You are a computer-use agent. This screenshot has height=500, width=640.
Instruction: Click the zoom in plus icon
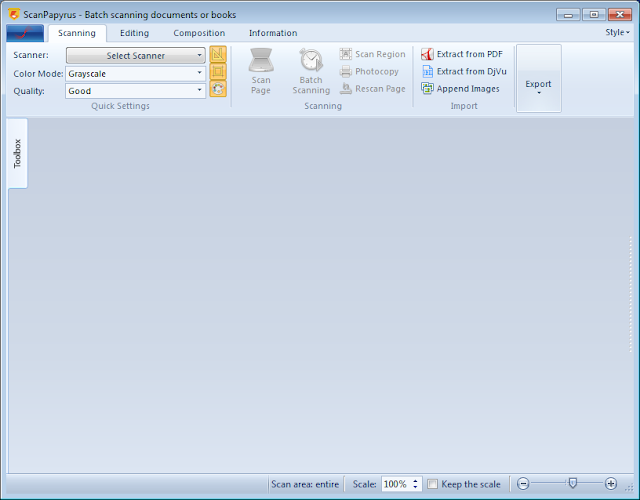pyautogui.click(x=611, y=484)
